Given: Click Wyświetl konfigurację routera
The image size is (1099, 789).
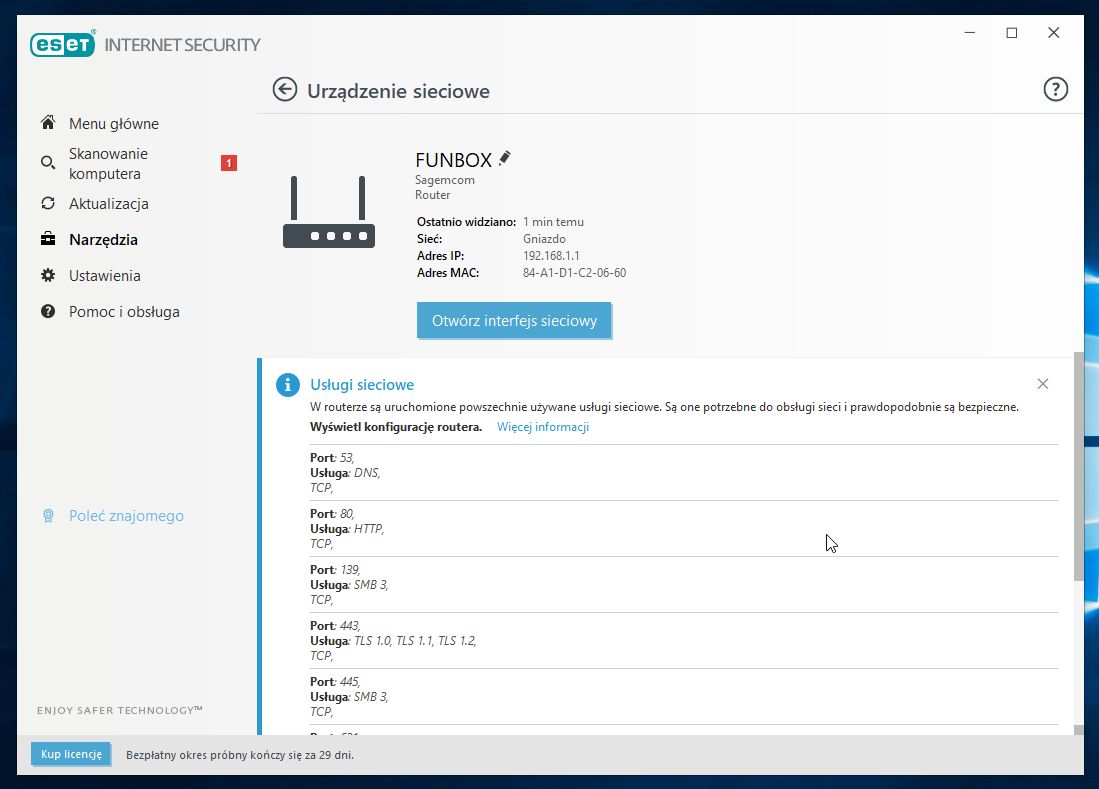Looking at the screenshot, I should [396, 427].
